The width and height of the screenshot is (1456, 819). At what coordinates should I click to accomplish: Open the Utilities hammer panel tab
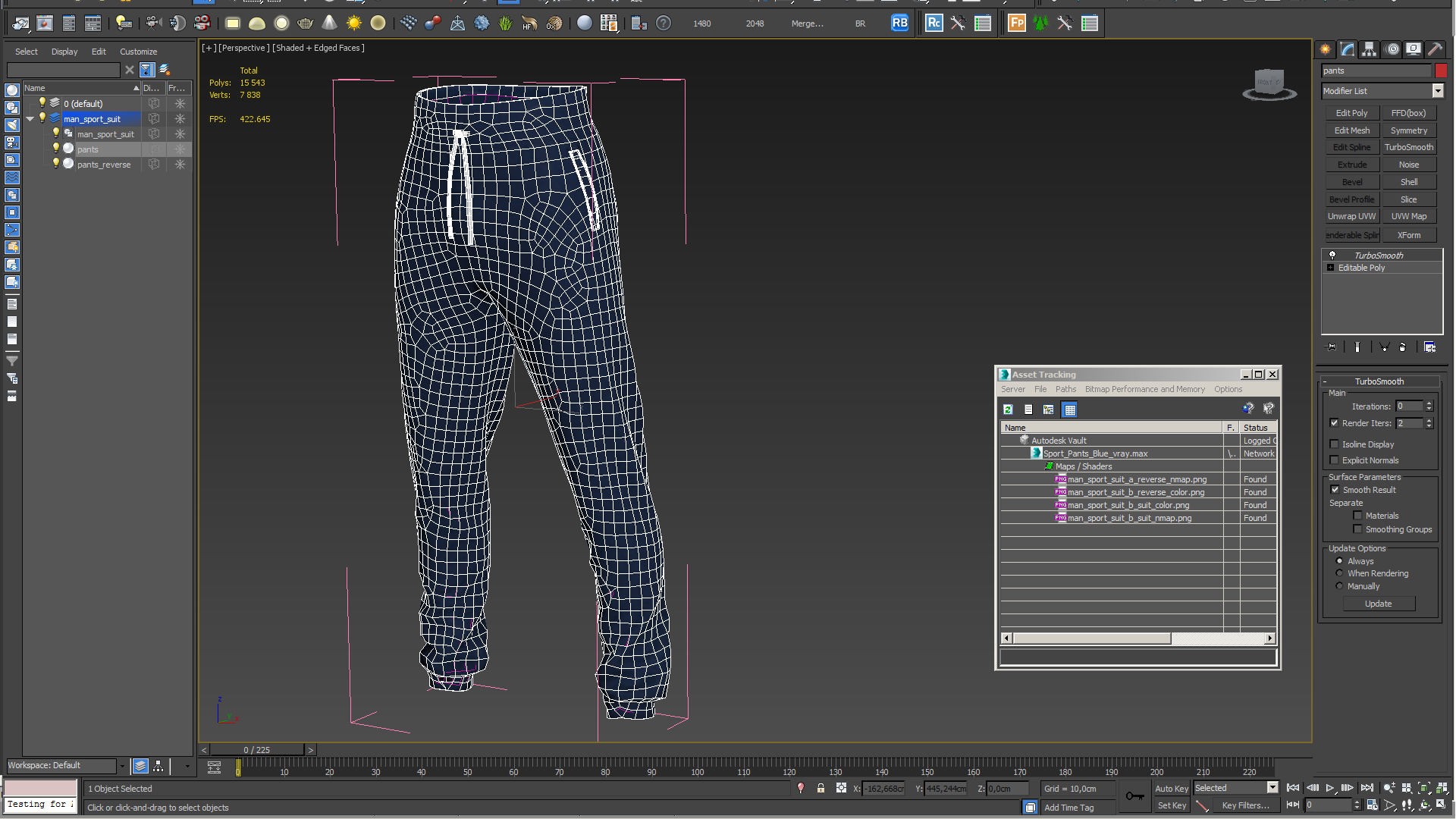click(1436, 49)
